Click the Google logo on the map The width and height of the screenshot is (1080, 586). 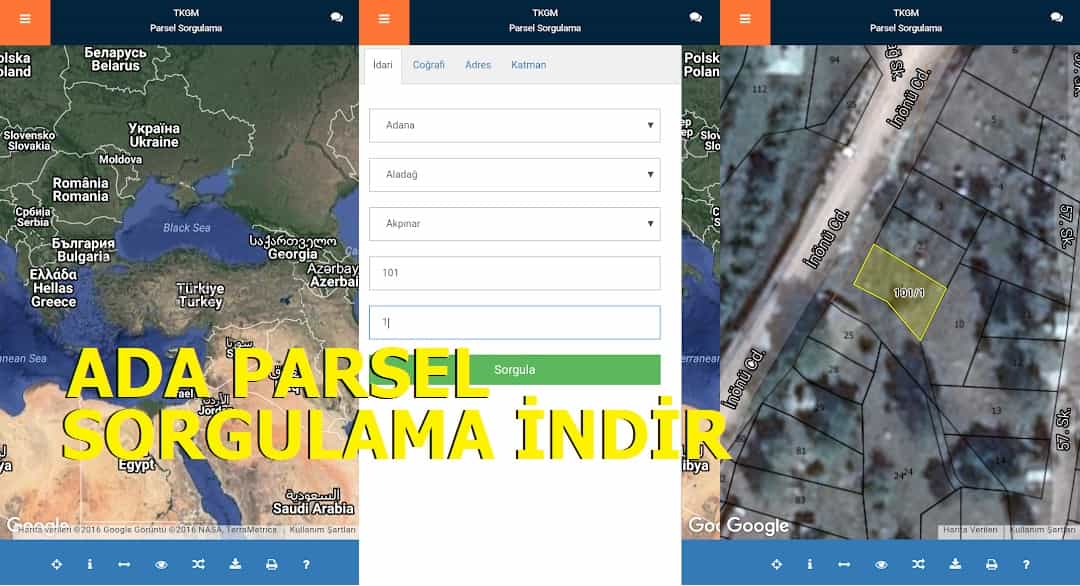[x=757, y=525]
